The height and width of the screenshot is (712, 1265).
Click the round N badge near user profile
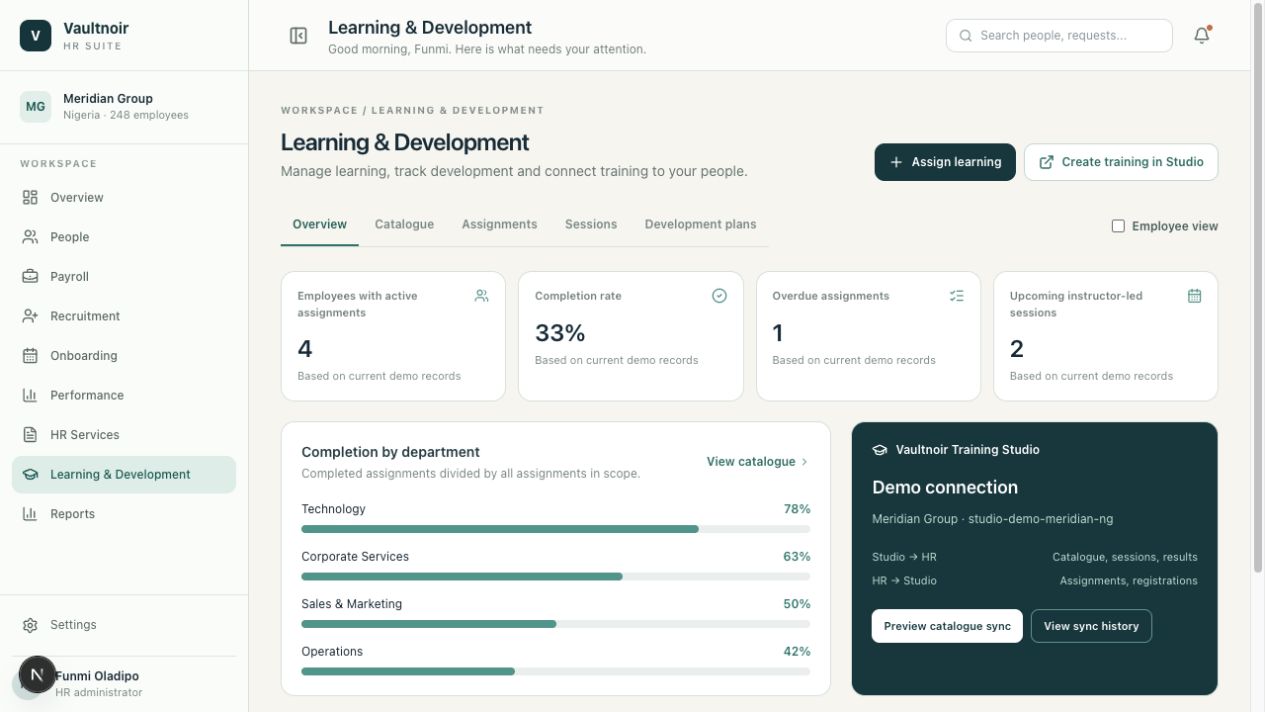pos(37,675)
